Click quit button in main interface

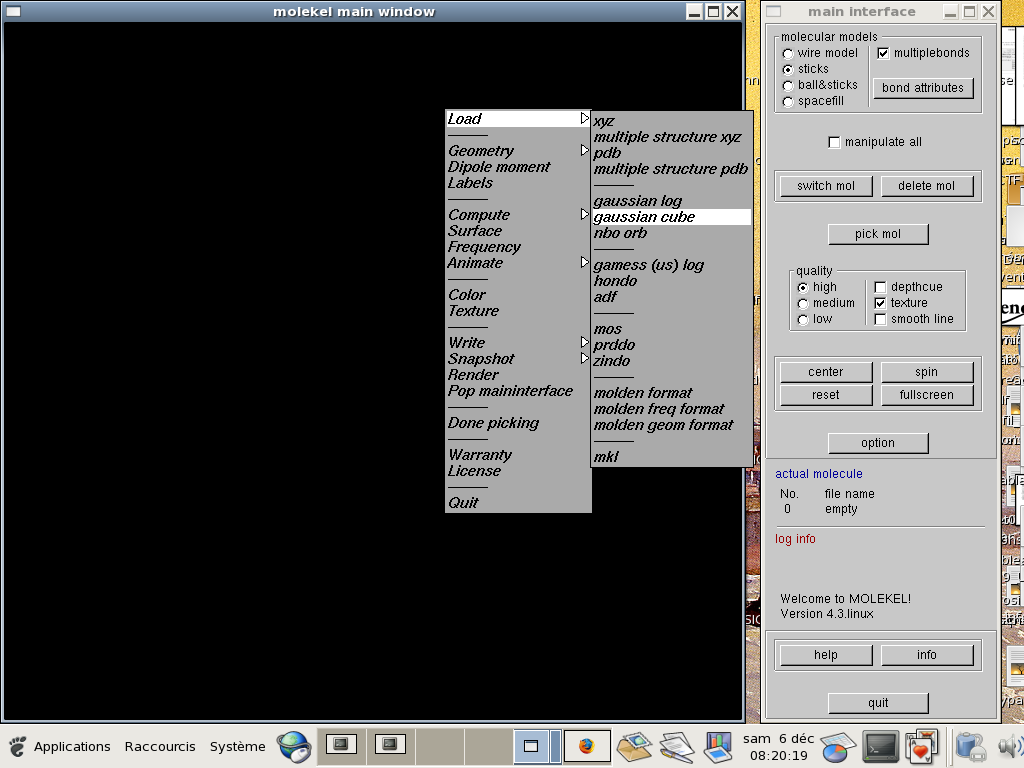[x=878, y=703]
